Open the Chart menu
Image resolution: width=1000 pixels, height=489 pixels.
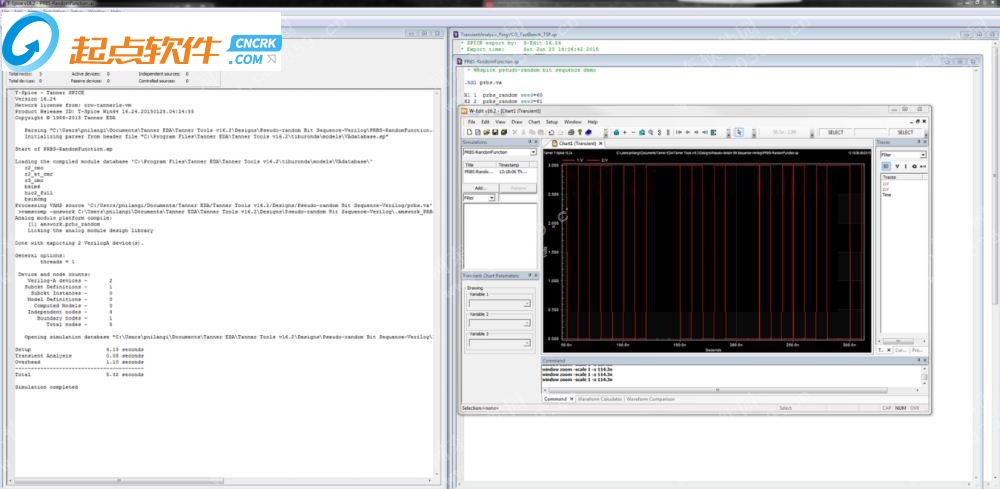point(534,121)
